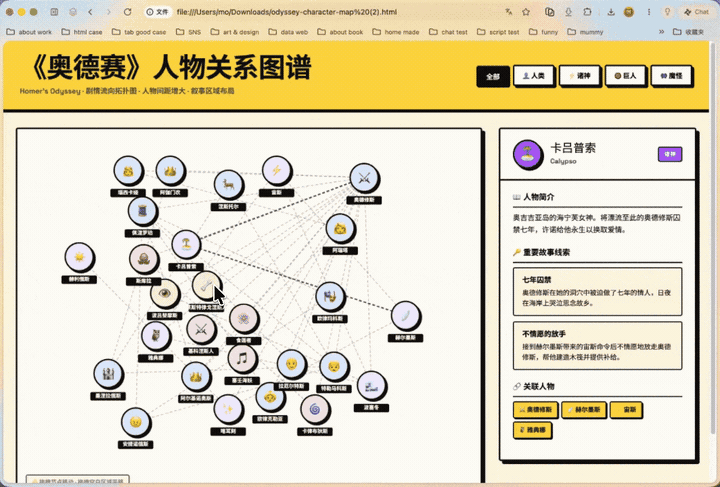720x487 pixels.
Task: Bookmark this page with the star
Action: point(526,12)
